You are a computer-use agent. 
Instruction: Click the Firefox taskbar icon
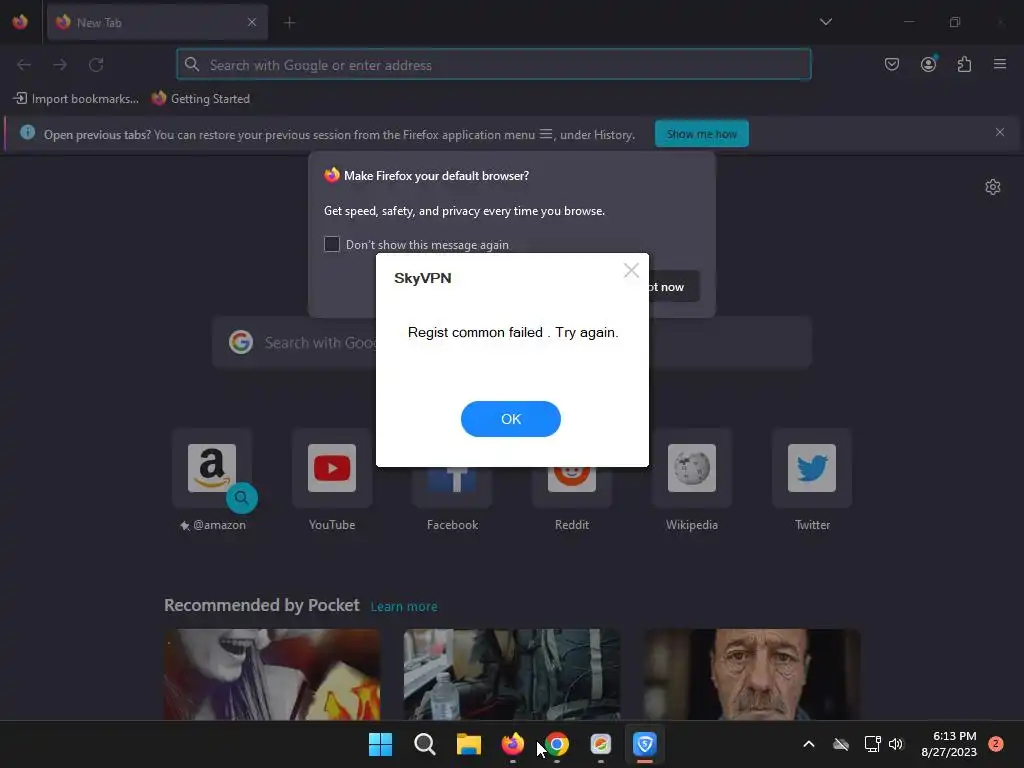click(513, 744)
